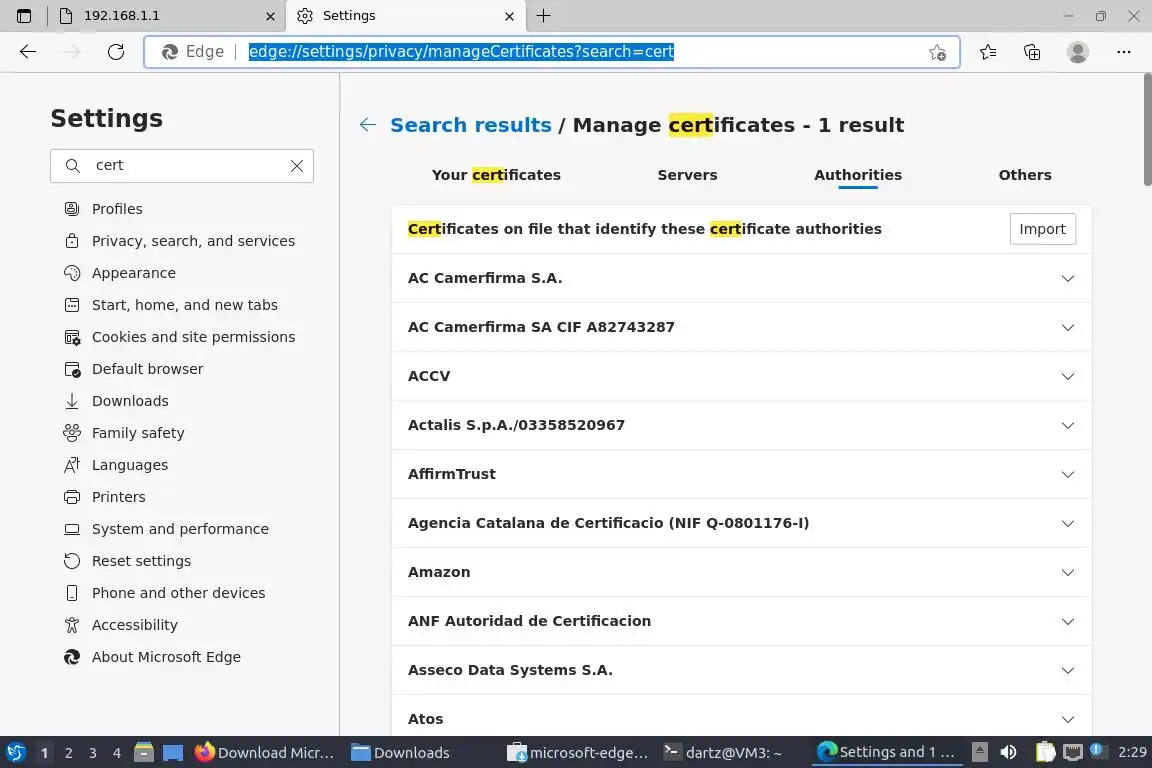The height and width of the screenshot is (768, 1152).
Task: Close the Settings tab
Action: [x=509, y=16]
